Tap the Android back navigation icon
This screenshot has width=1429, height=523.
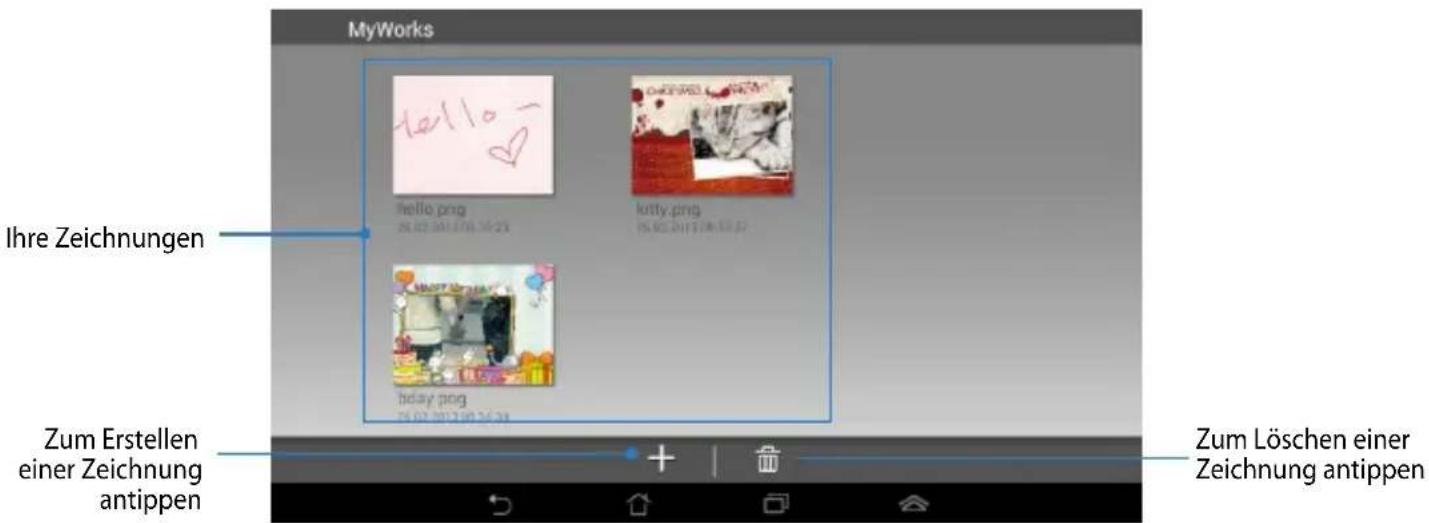(x=500, y=505)
